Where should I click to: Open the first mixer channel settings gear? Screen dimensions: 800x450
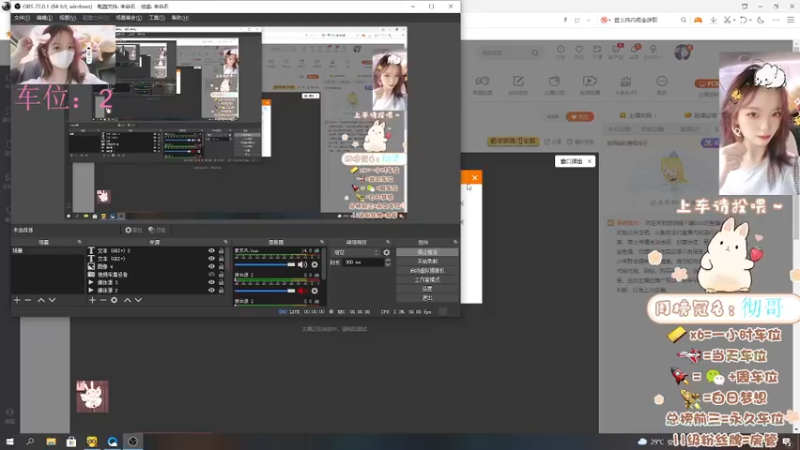pos(315,264)
